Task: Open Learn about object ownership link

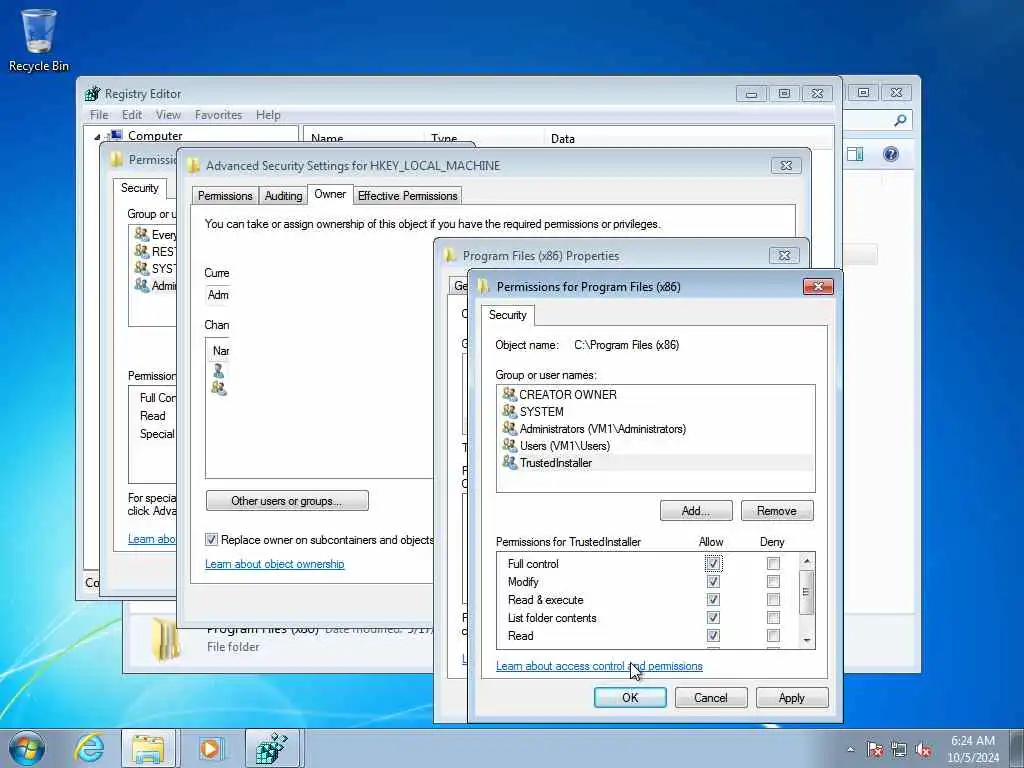Action: coord(274,564)
